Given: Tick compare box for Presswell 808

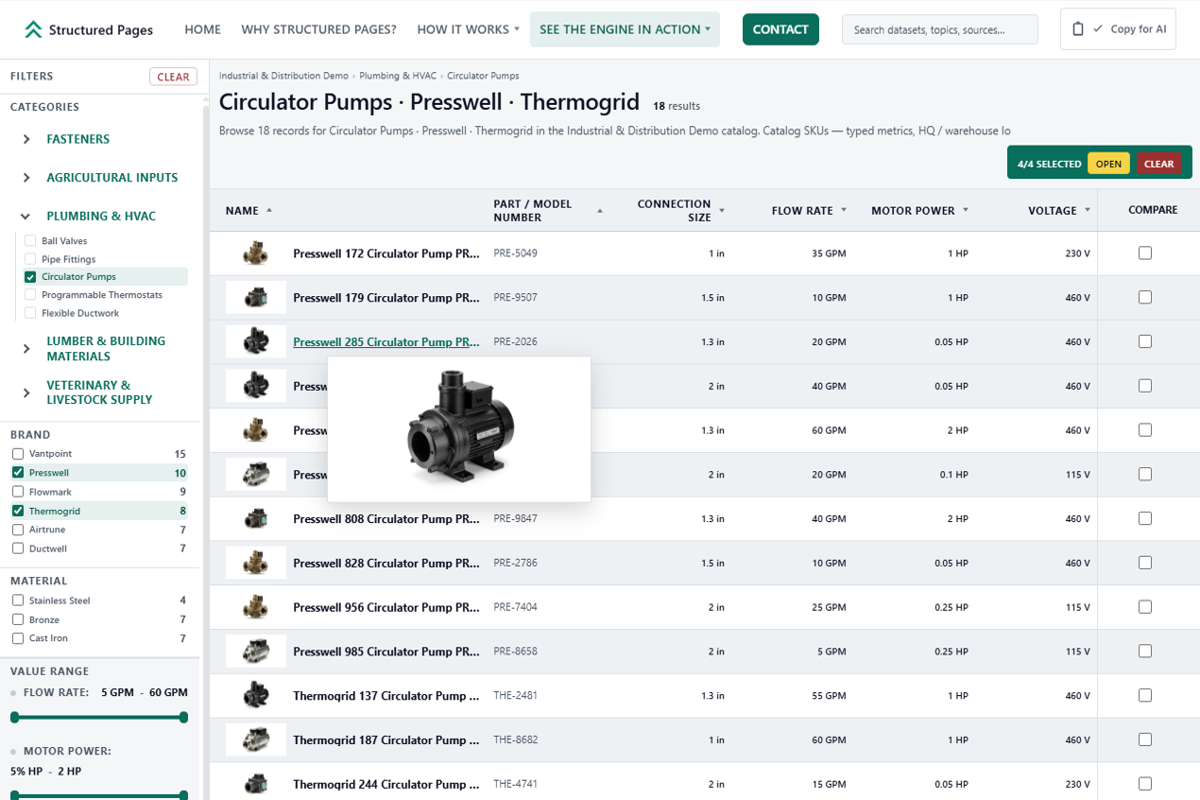Looking at the screenshot, I should pyautogui.click(x=1145, y=518).
